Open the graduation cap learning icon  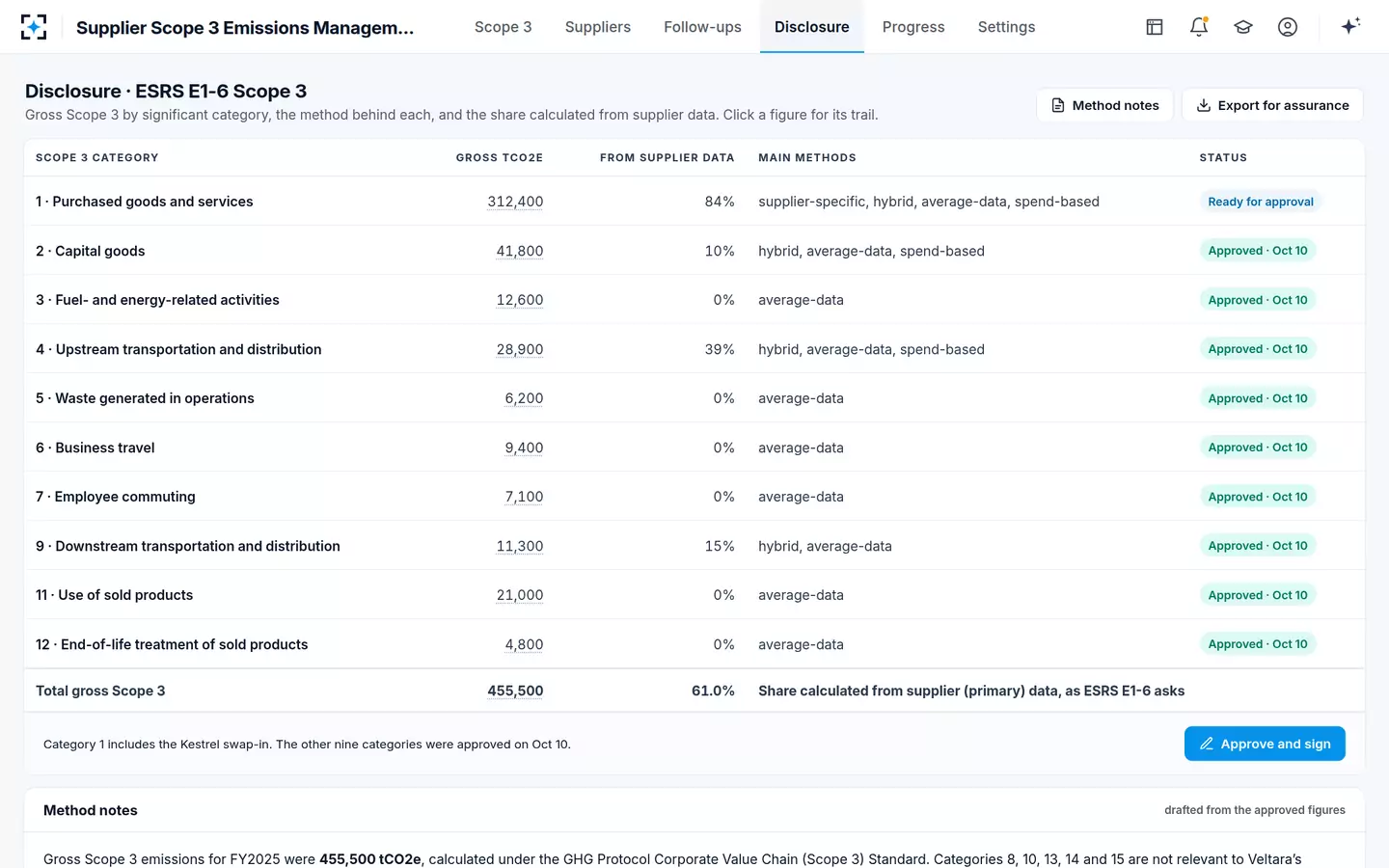(x=1243, y=27)
